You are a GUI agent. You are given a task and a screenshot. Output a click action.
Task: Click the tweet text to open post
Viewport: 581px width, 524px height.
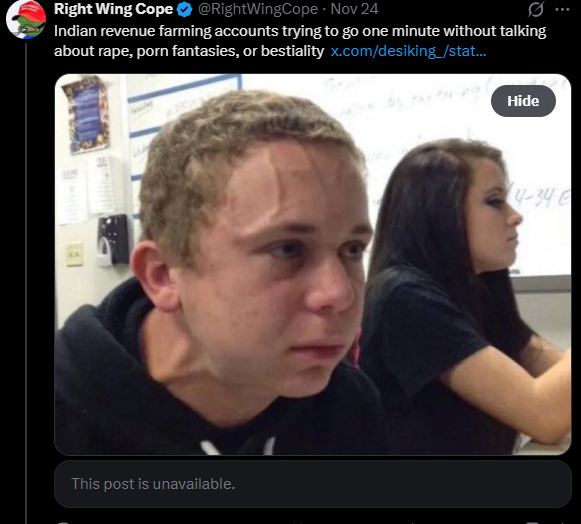[300, 41]
